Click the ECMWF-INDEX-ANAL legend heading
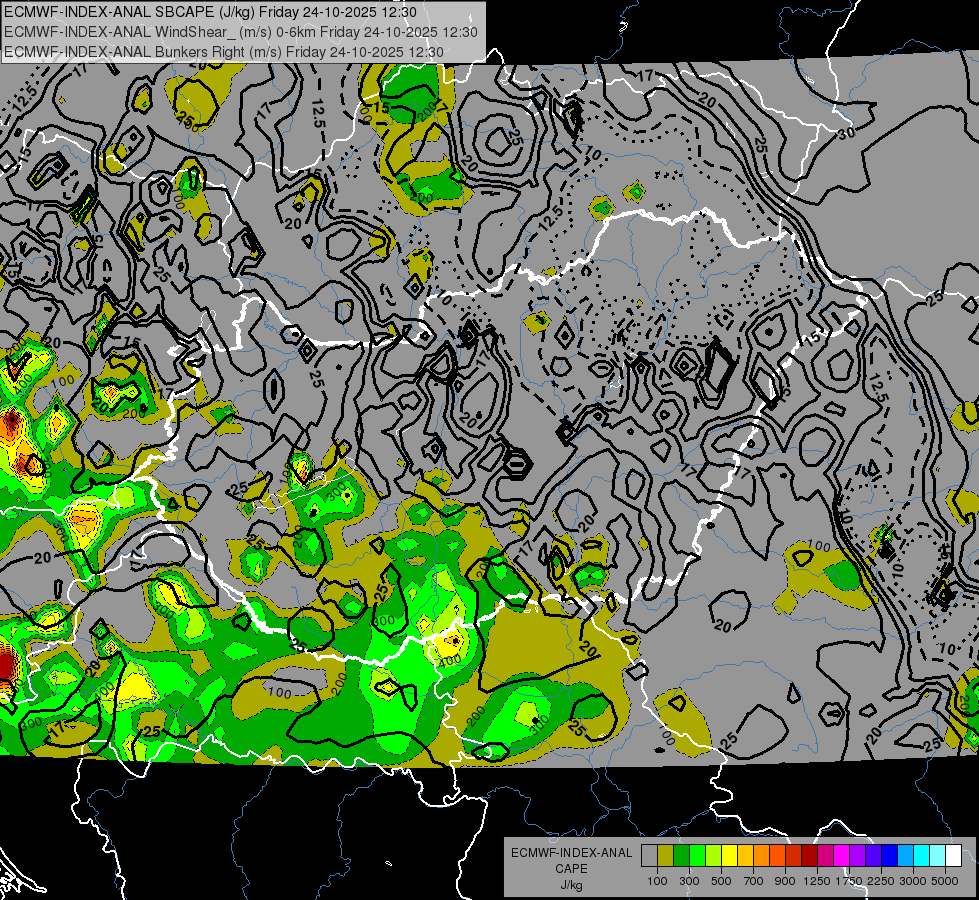Screen dimensions: 979x900 [x=572, y=853]
